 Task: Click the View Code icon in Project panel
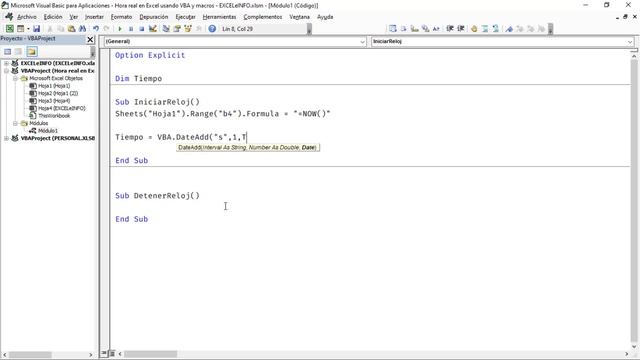[8, 51]
